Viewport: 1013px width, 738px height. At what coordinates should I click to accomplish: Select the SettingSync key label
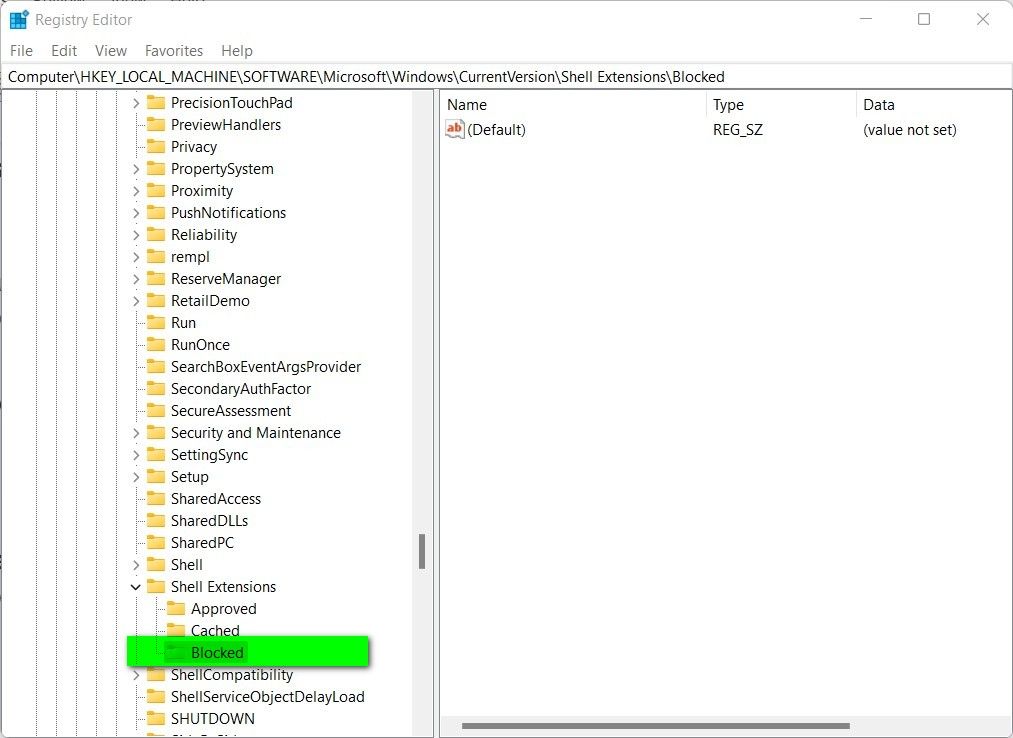pos(209,455)
